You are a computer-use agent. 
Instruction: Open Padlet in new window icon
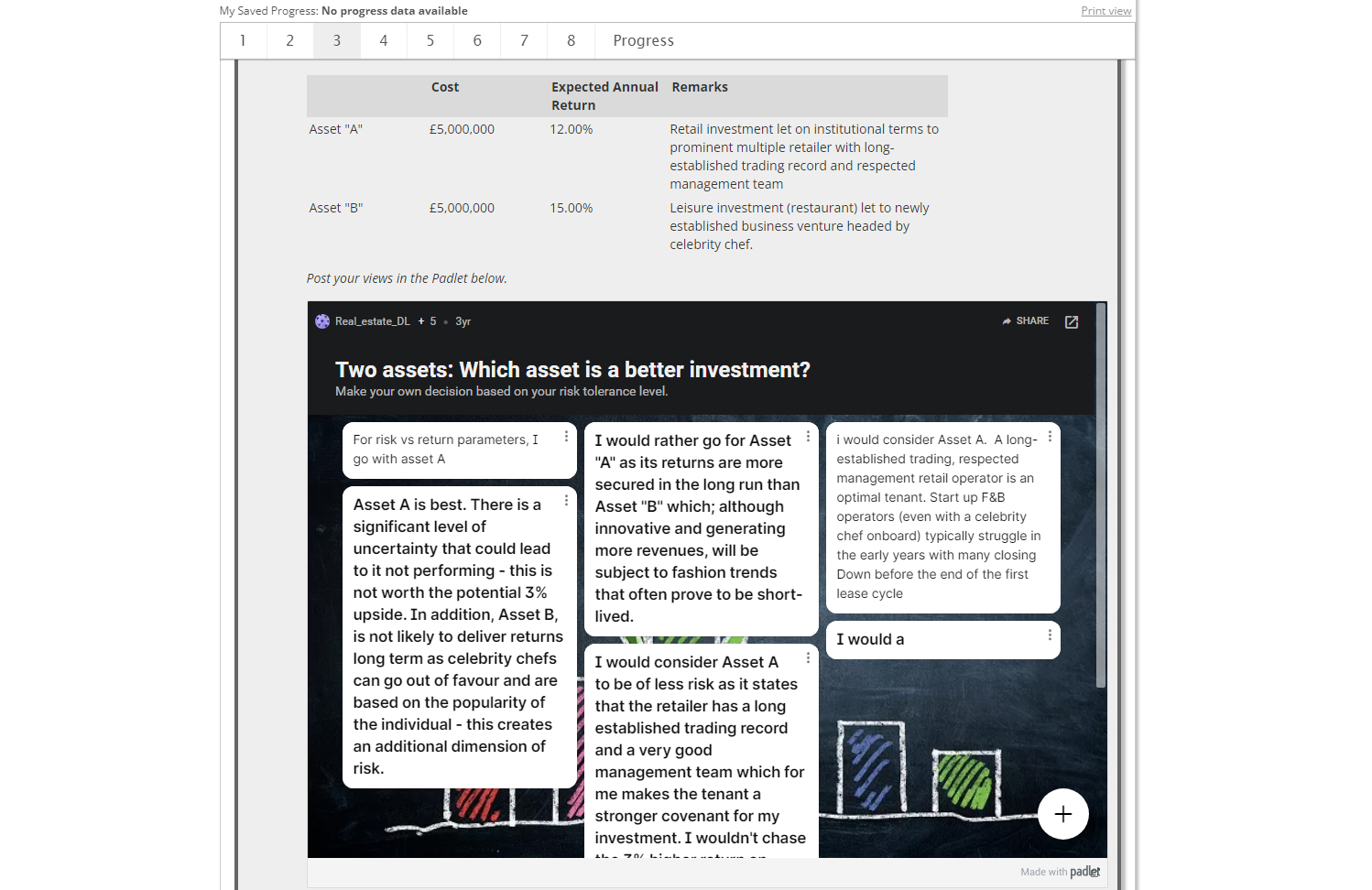1072,322
